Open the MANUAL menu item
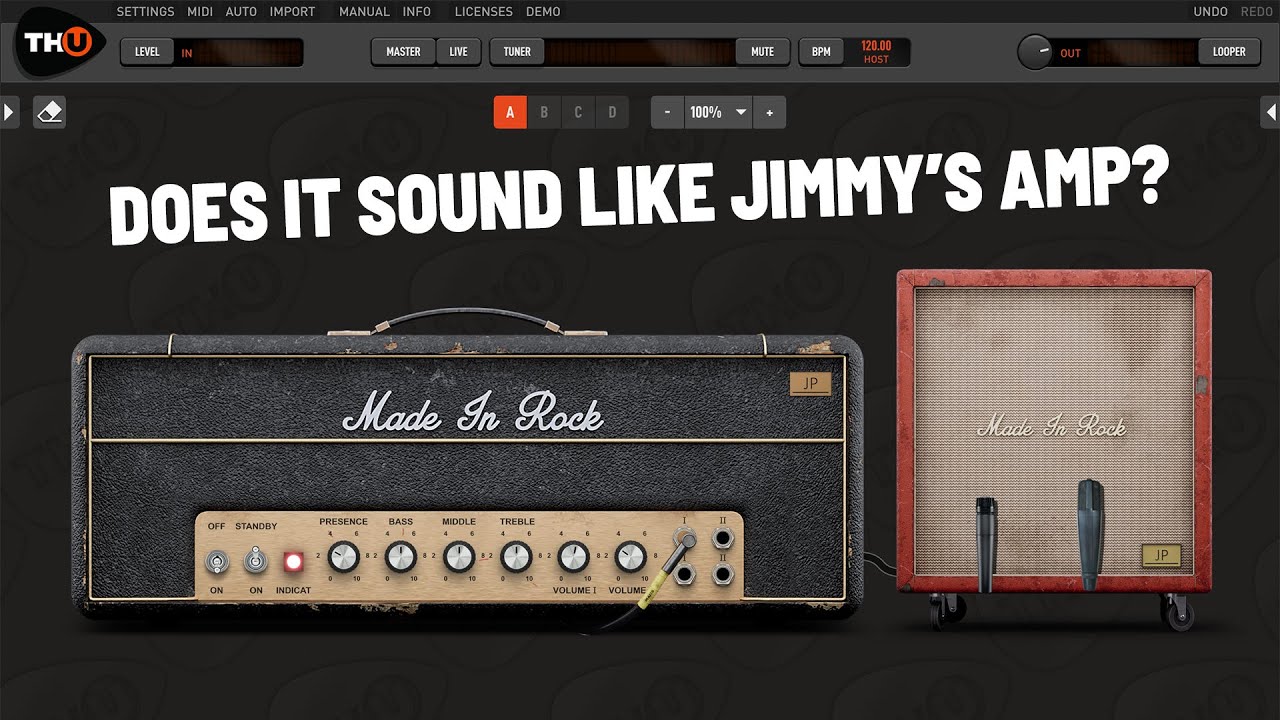 pyautogui.click(x=364, y=12)
